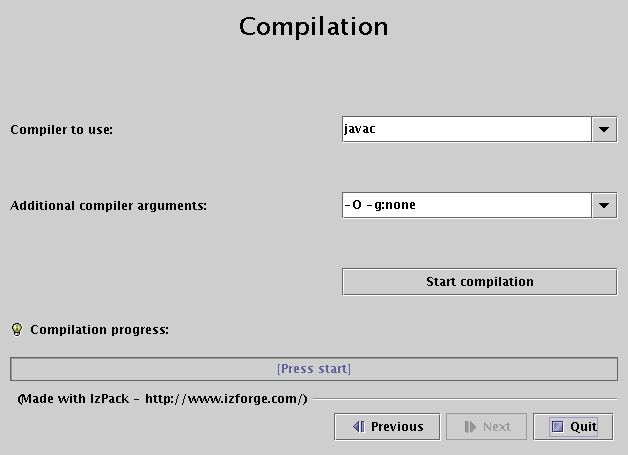The width and height of the screenshot is (628, 455).
Task: Click the disabled Next button label
Action: (x=496, y=427)
